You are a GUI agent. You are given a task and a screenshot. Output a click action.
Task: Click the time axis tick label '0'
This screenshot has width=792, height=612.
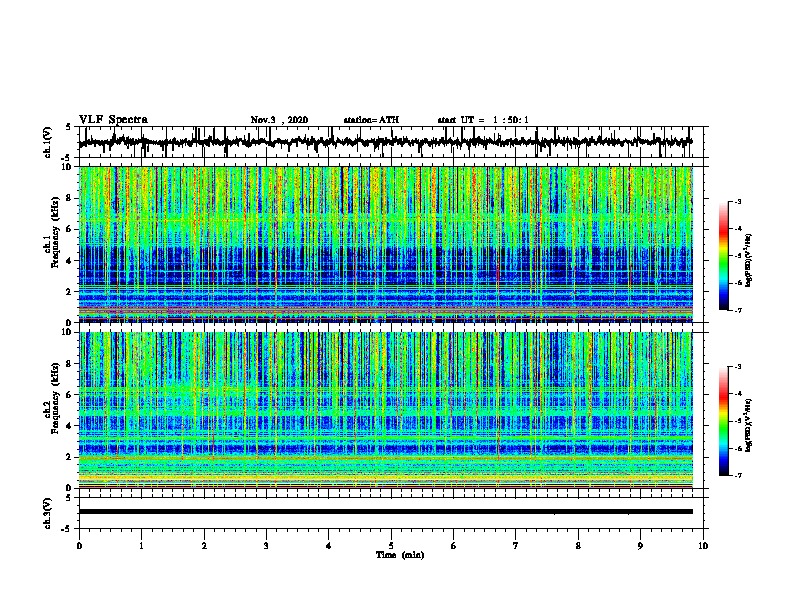[79, 546]
